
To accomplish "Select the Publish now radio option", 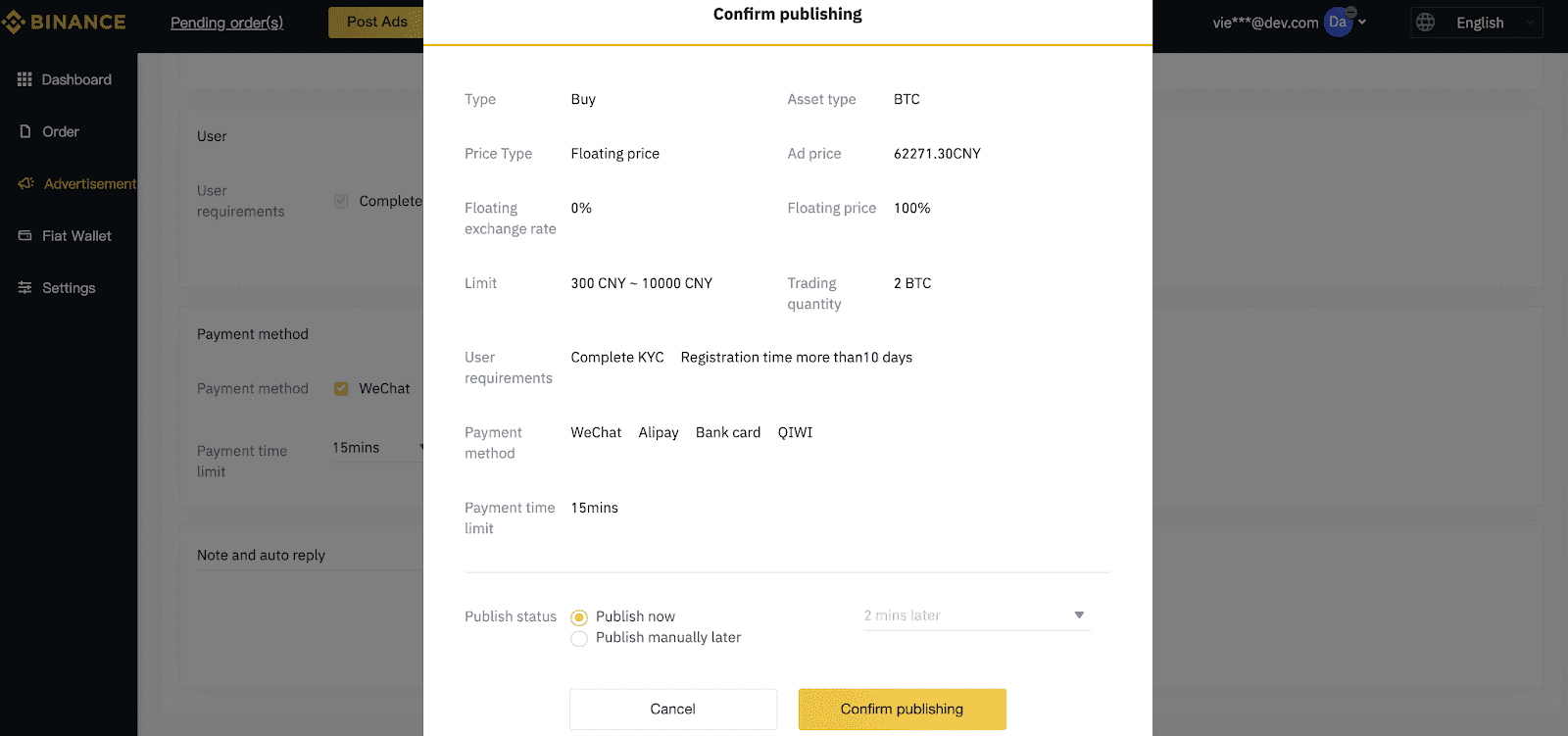I will 579,617.
